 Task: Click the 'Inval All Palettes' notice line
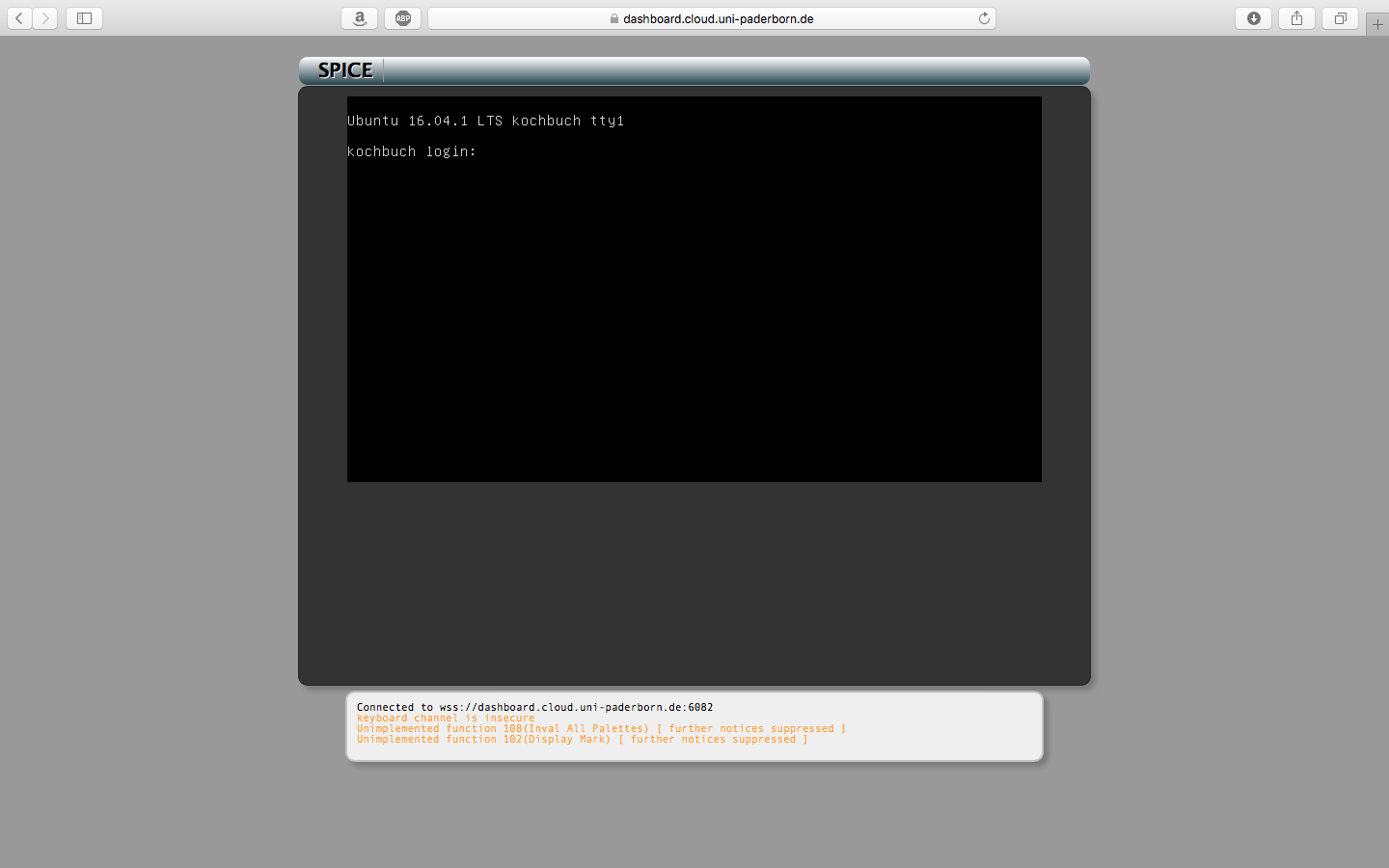601,728
